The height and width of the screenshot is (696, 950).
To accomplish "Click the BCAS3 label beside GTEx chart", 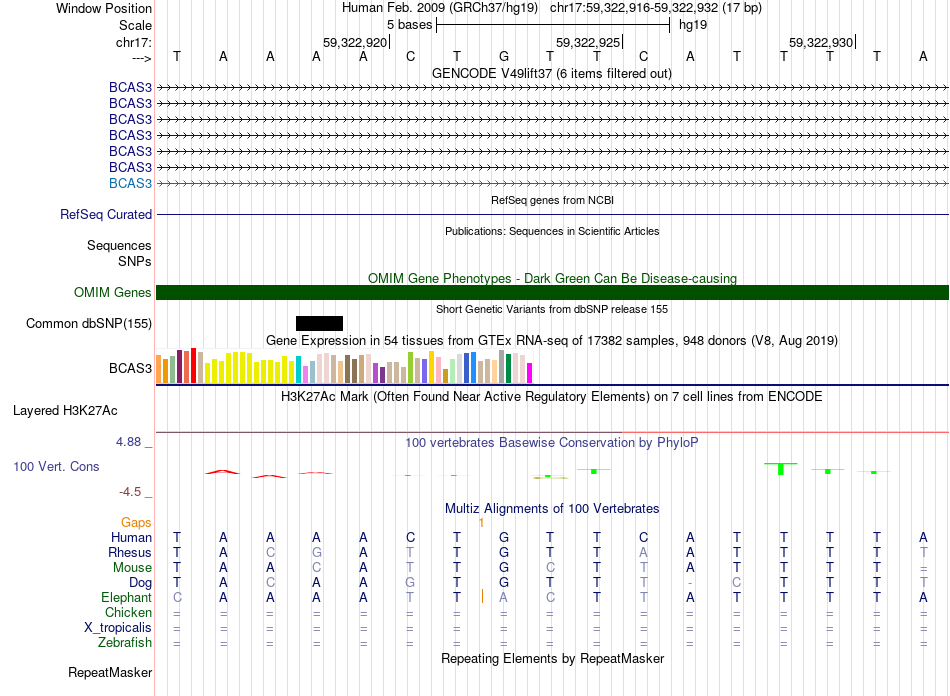I will (130, 368).
